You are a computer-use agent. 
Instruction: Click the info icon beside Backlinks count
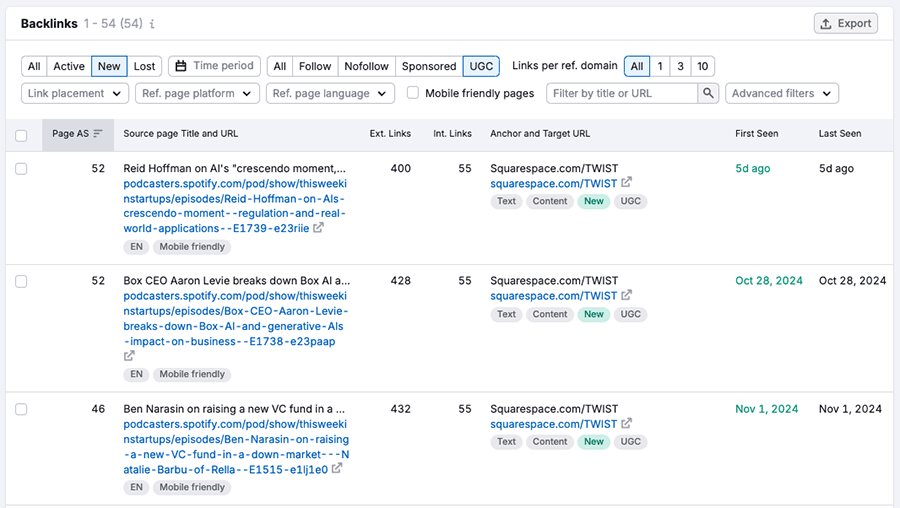point(152,24)
